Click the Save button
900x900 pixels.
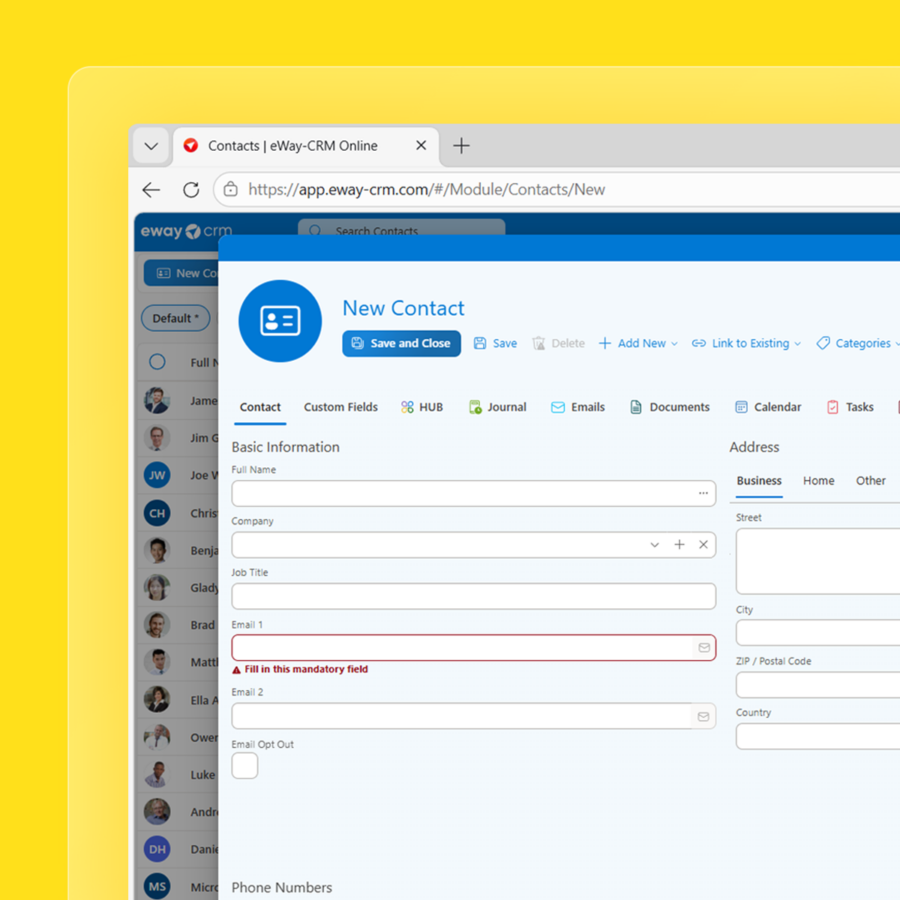point(495,344)
